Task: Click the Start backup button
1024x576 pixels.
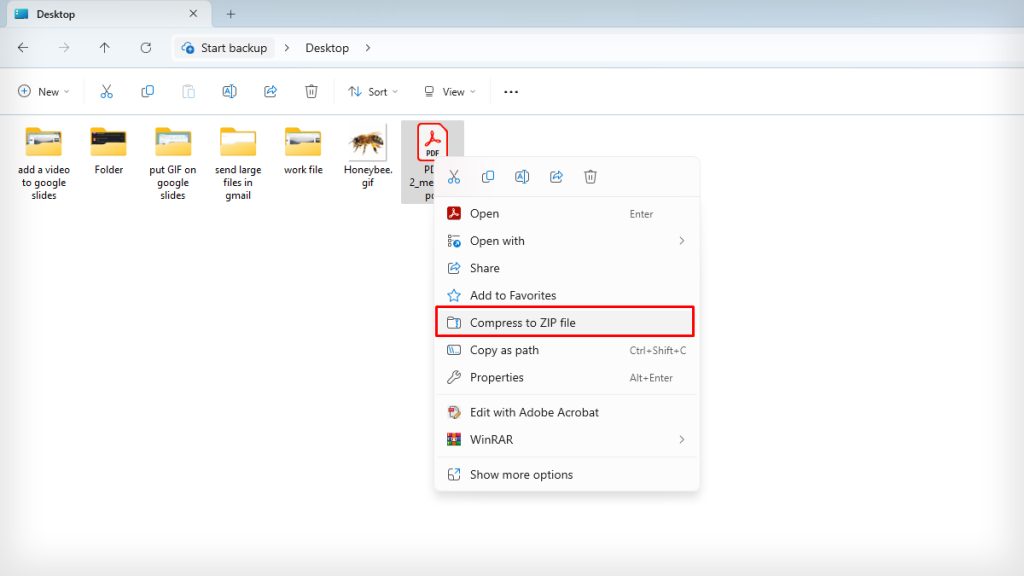Action: pyautogui.click(x=224, y=47)
